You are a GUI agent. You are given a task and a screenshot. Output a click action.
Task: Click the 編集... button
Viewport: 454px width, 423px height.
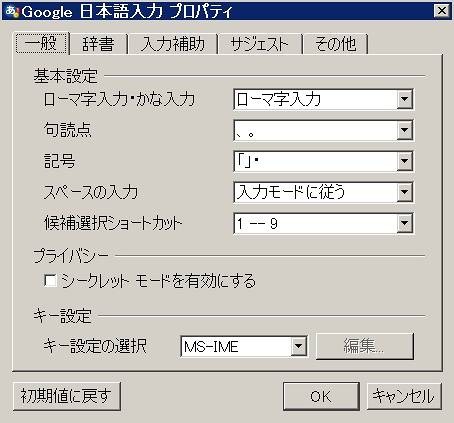coord(364,346)
